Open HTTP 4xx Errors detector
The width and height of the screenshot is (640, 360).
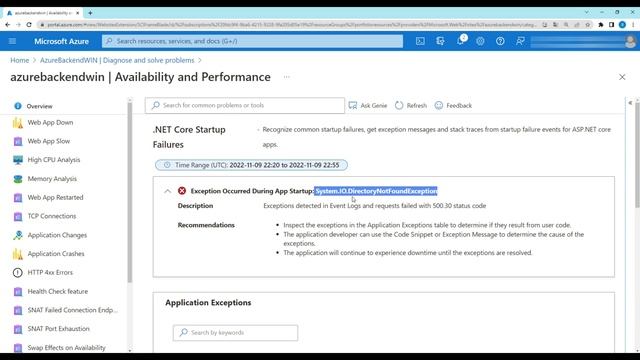[x=50, y=273]
